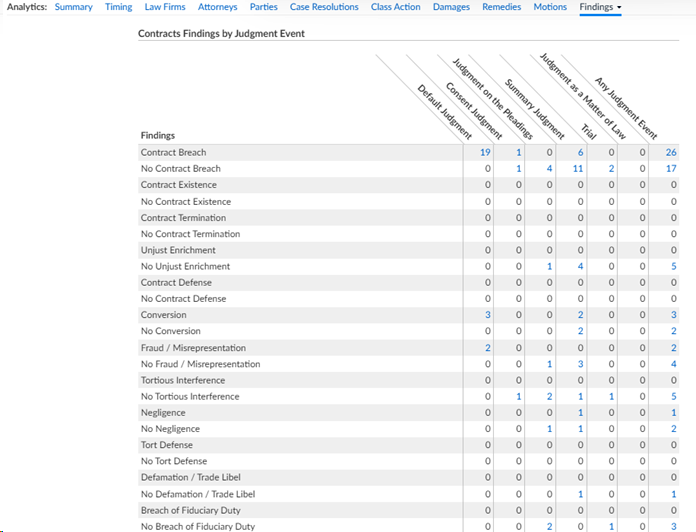Viewport: 696px width, 532px height.
Task: Open No Tortious Interference Trial count 1
Action: pyautogui.click(x=611, y=397)
